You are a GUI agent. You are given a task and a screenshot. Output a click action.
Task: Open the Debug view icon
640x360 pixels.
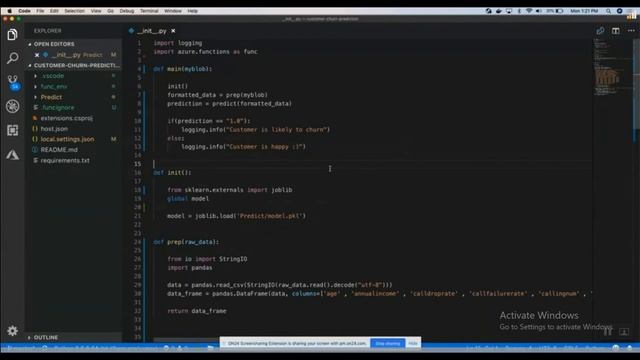(x=13, y=107)
